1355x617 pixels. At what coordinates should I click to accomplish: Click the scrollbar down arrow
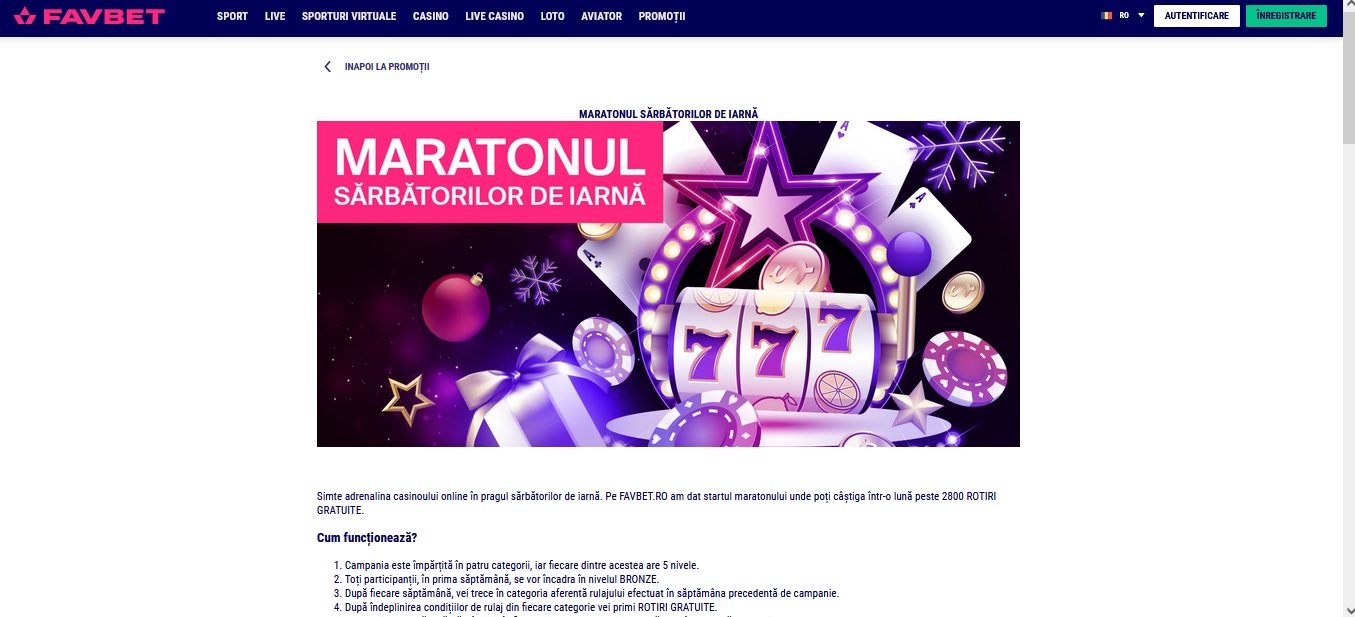coord(1348,609)
